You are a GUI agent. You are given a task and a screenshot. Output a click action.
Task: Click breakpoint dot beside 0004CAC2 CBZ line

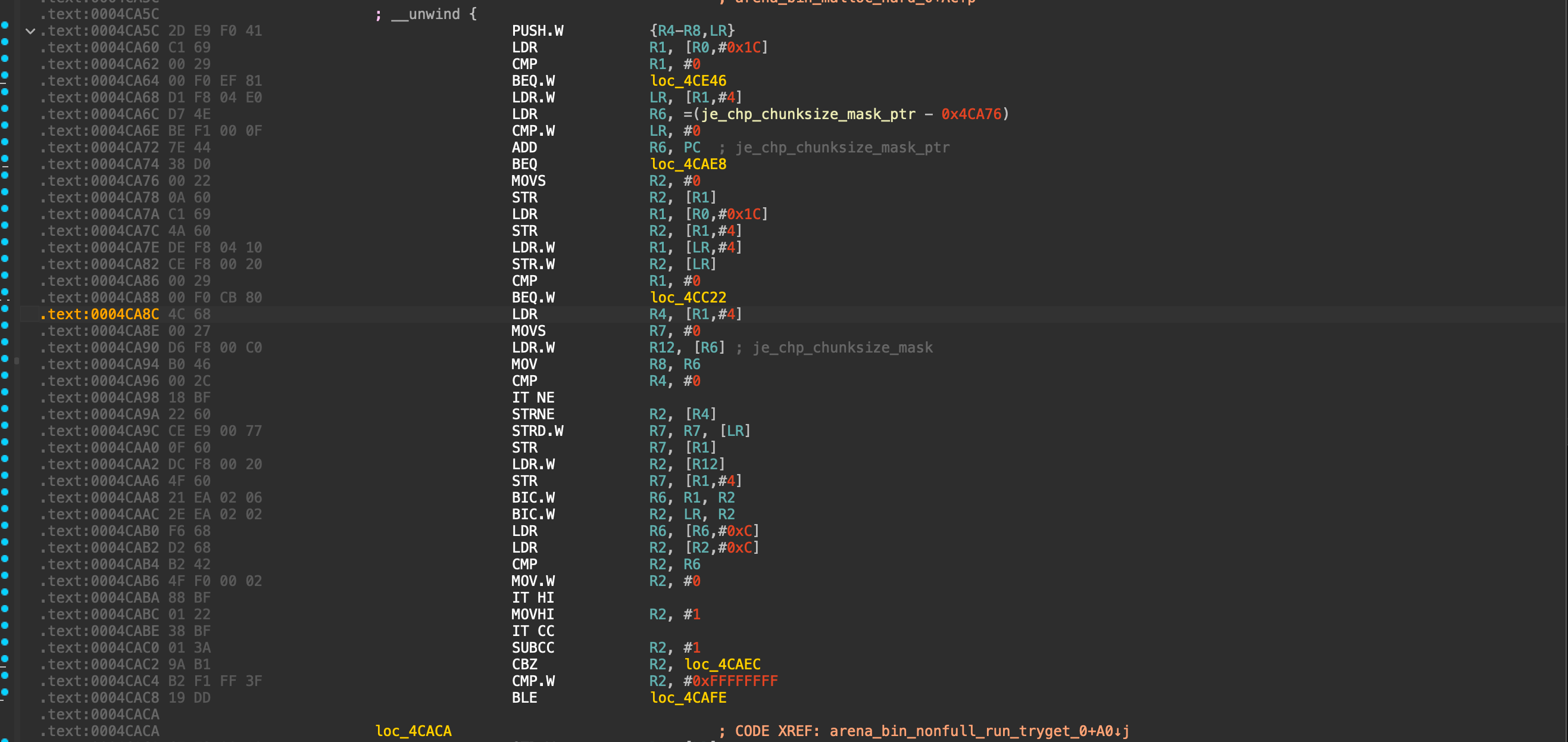click(x=5, y=659)
